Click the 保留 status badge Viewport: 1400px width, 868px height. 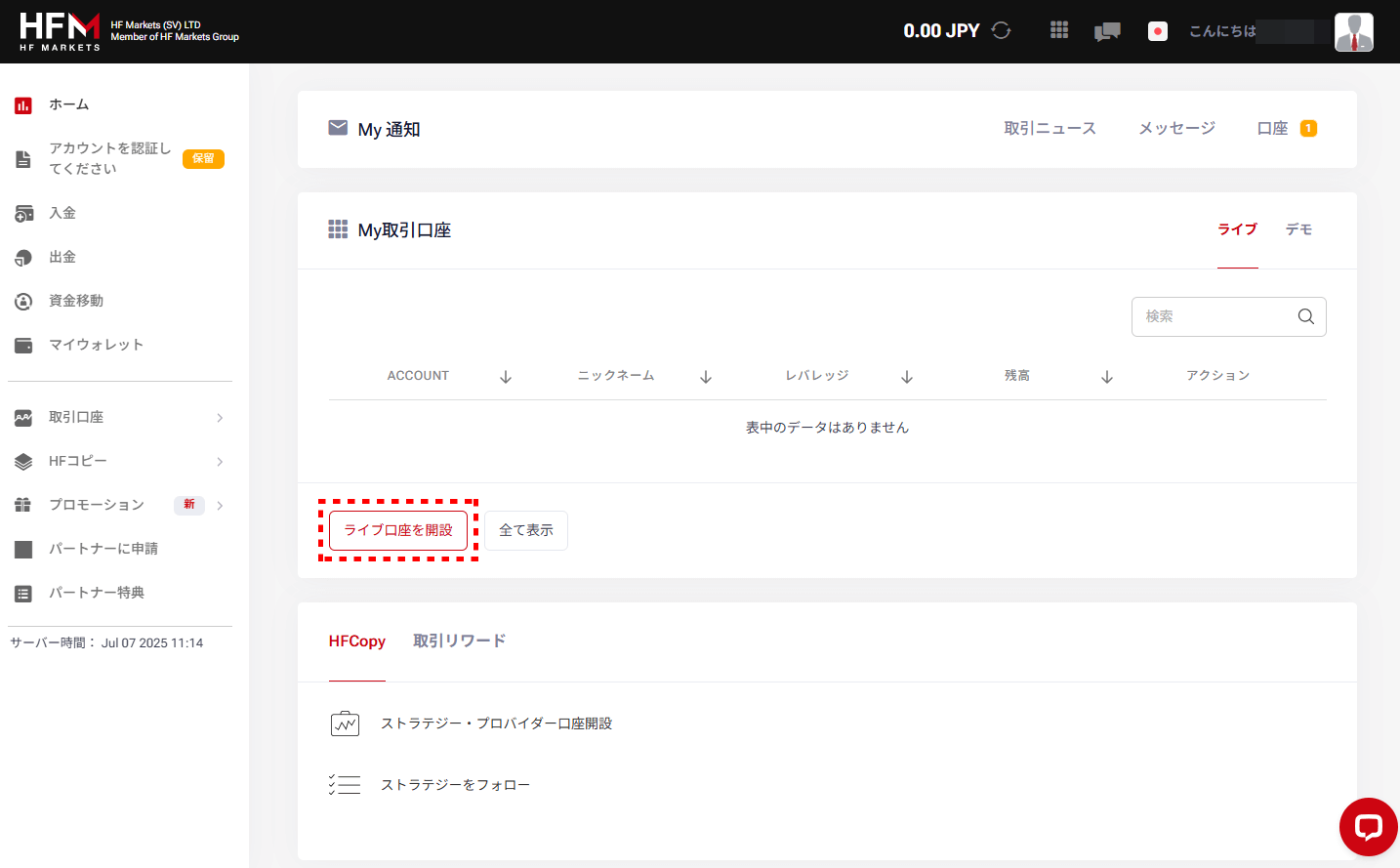(x=203, y=159)
